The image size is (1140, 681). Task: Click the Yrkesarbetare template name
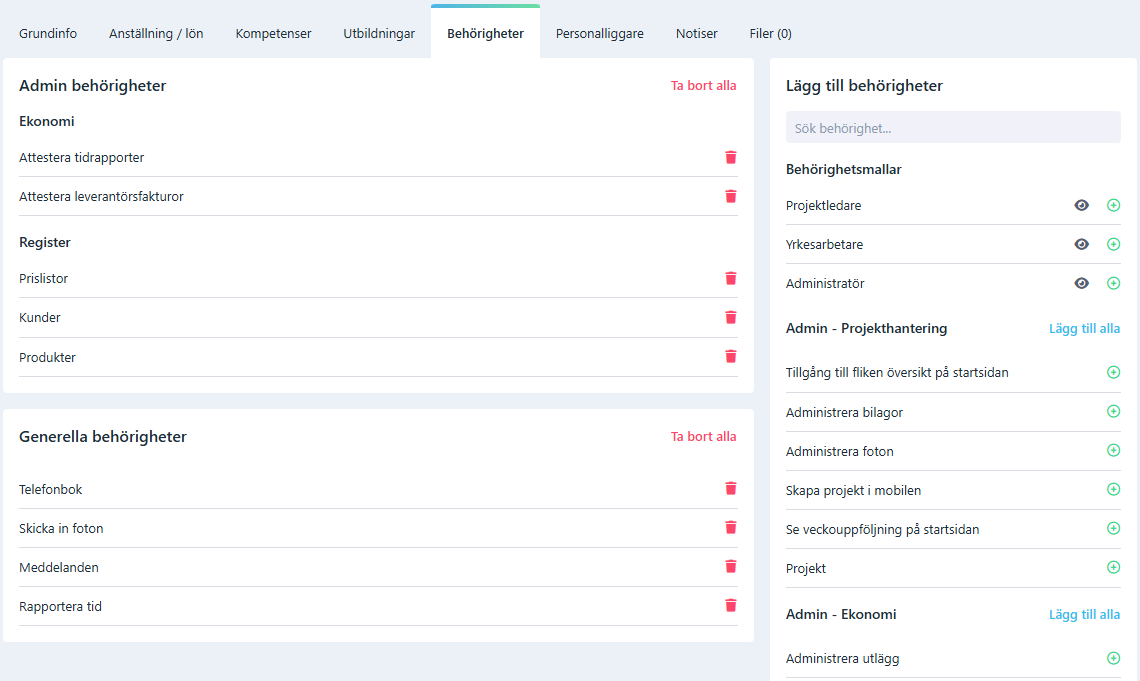coord(824,245)
